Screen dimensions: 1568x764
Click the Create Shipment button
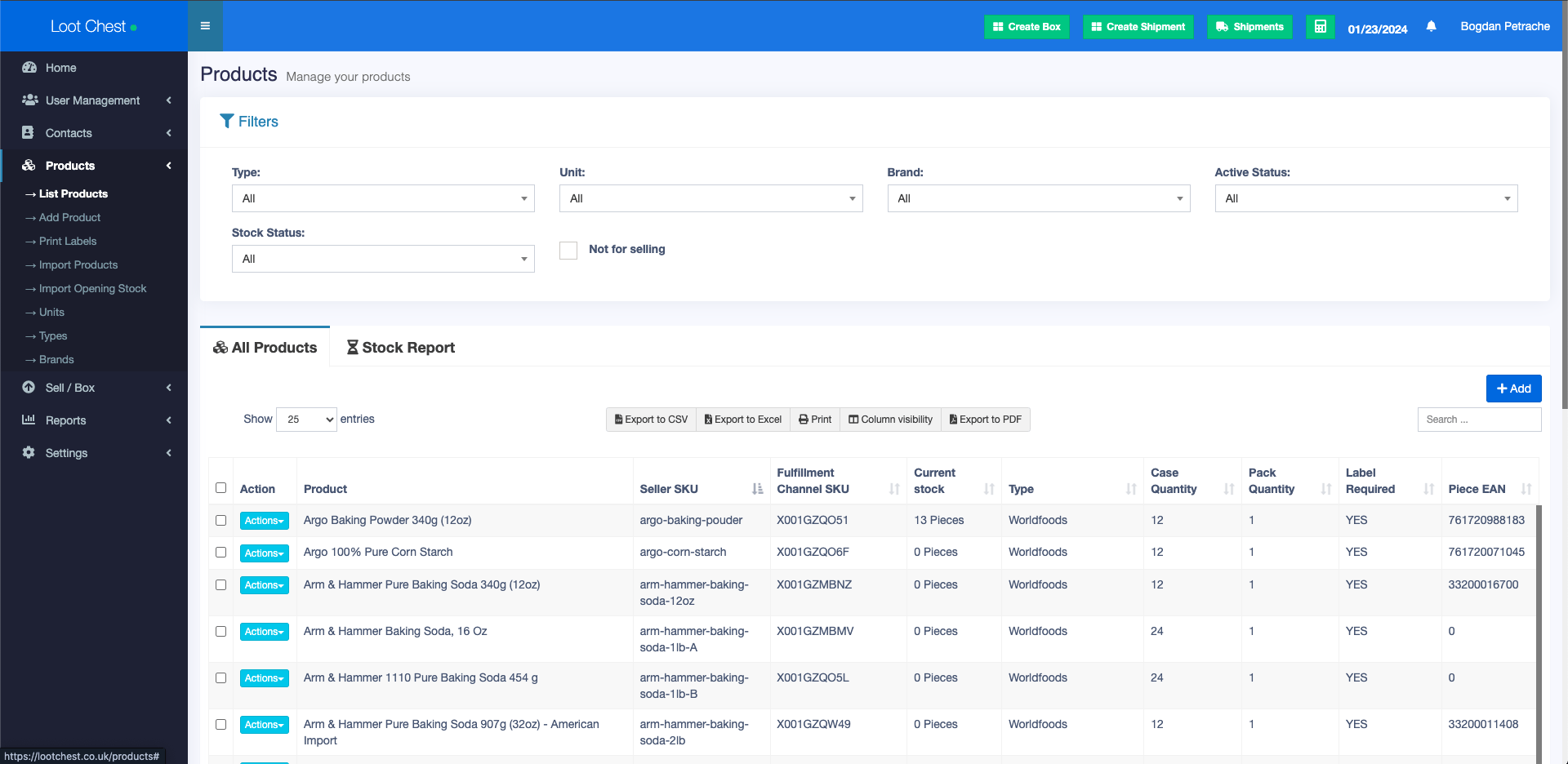(x=1138, y=27)
